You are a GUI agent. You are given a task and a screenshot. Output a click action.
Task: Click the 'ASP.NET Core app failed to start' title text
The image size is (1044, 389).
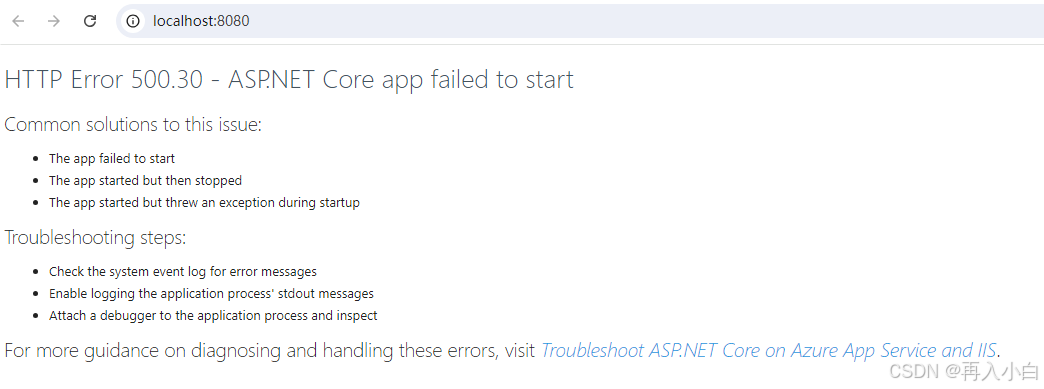[400, 80]
